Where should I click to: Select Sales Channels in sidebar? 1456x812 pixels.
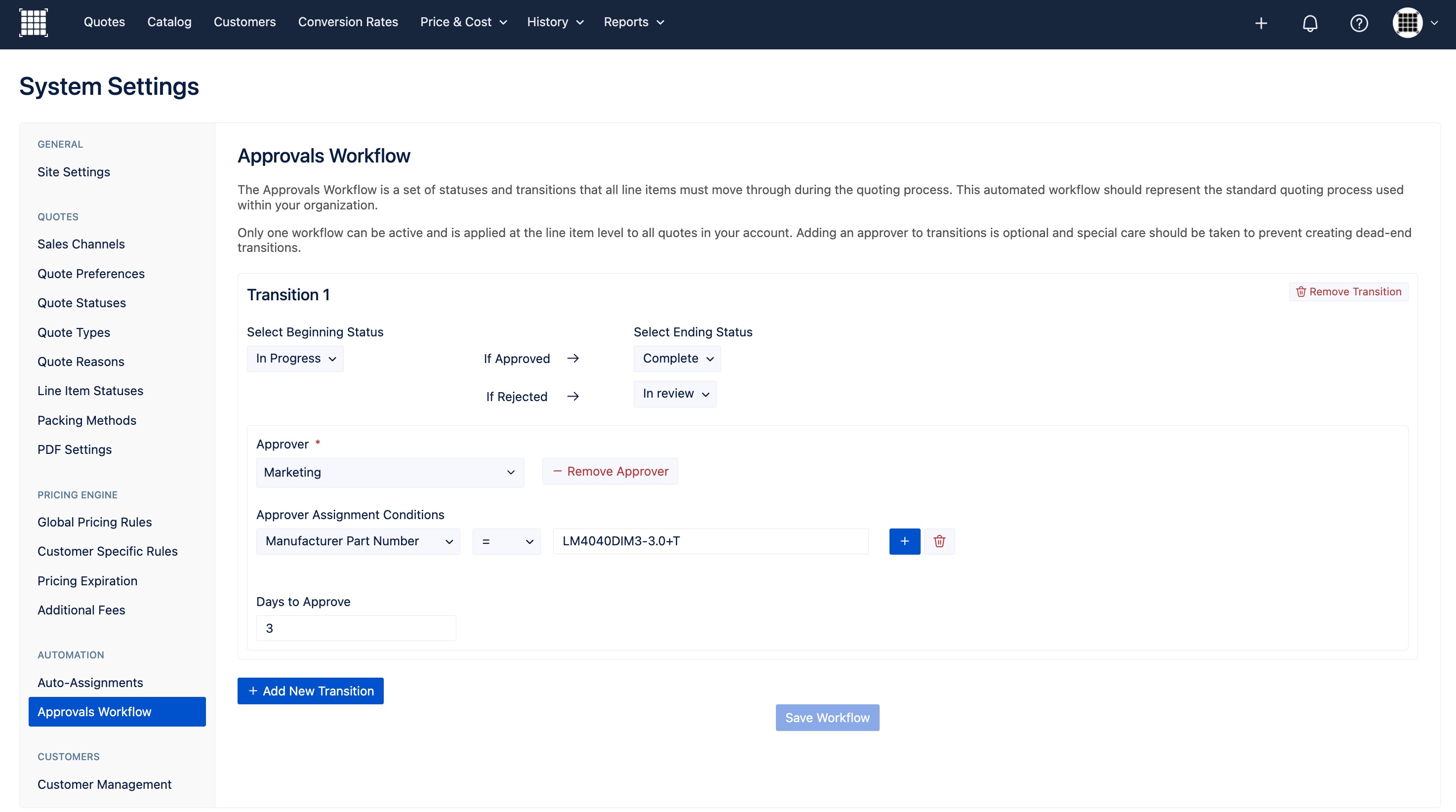tap(81, 244)
